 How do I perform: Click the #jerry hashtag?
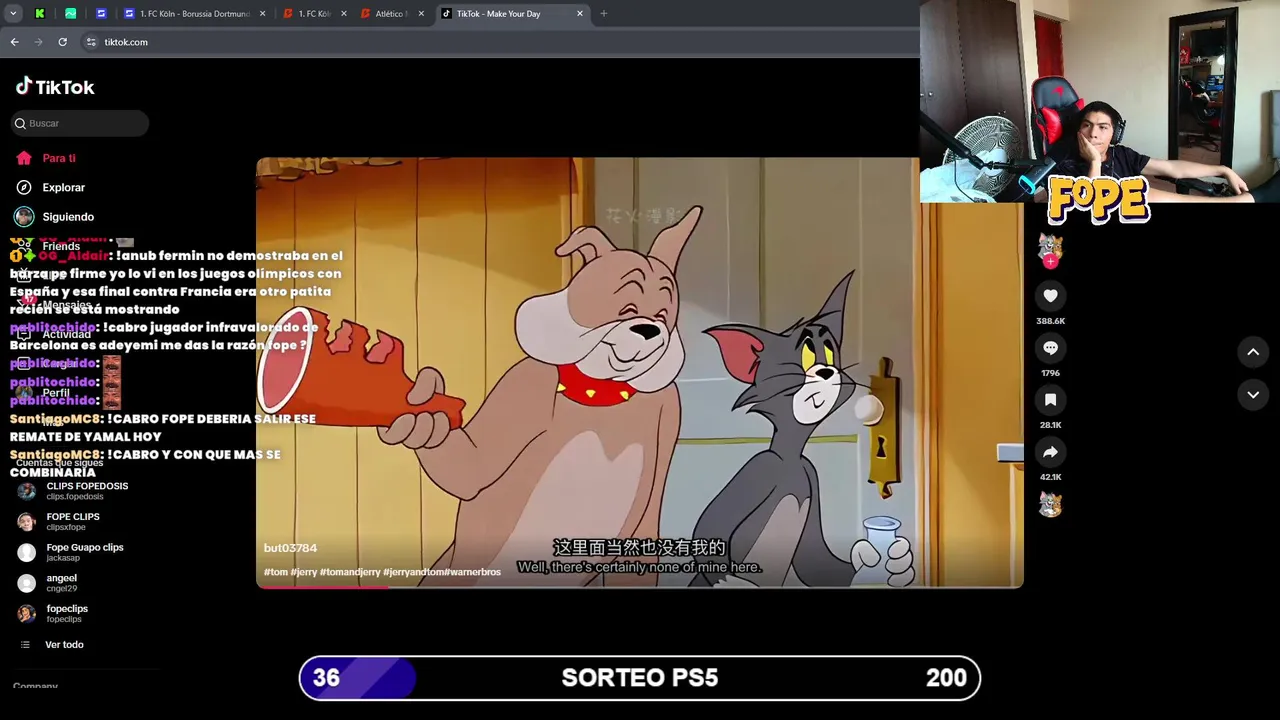[x=304, y=572]
